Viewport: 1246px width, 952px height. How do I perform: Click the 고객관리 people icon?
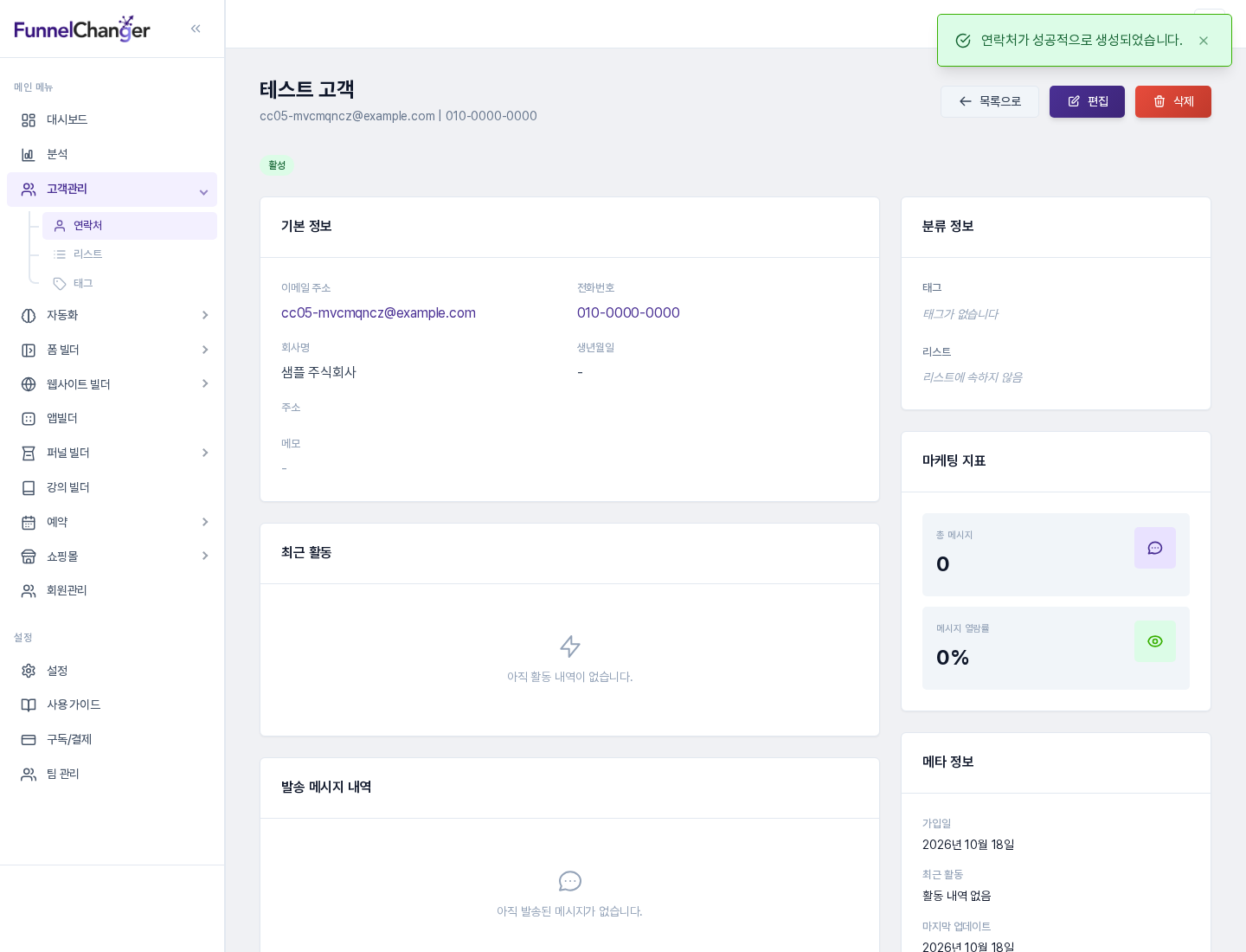[29, 190]
